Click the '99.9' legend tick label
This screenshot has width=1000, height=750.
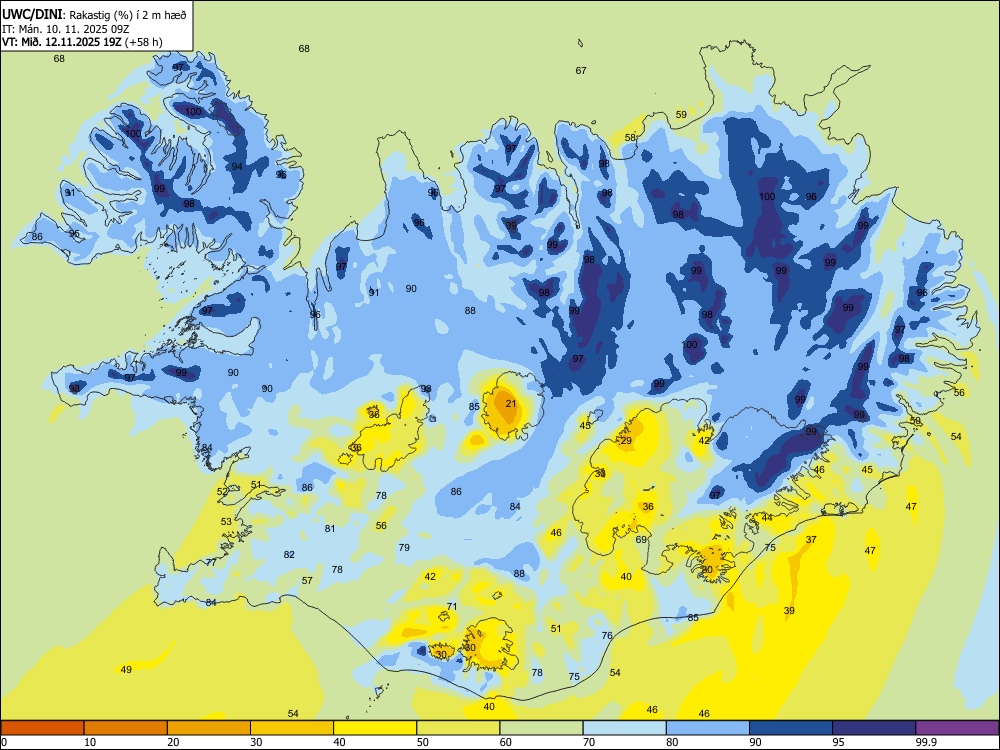(925, 742)
